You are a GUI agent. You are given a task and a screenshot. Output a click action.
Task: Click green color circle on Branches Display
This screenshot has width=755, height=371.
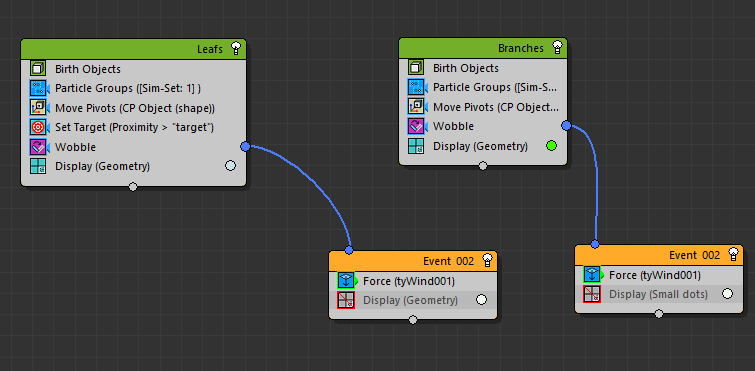pyautogui.click(x=552, y=146)
